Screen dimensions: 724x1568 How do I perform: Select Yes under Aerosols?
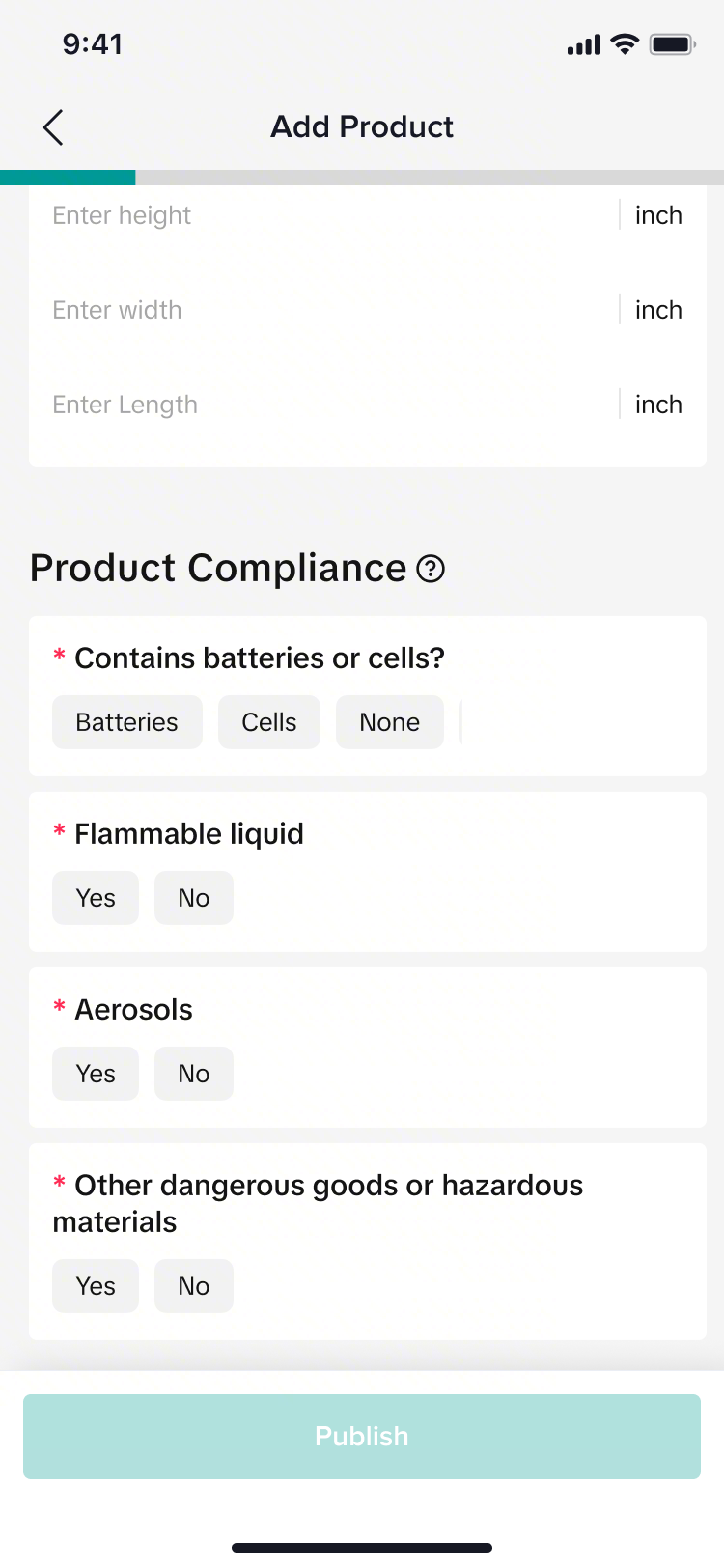96,1074
